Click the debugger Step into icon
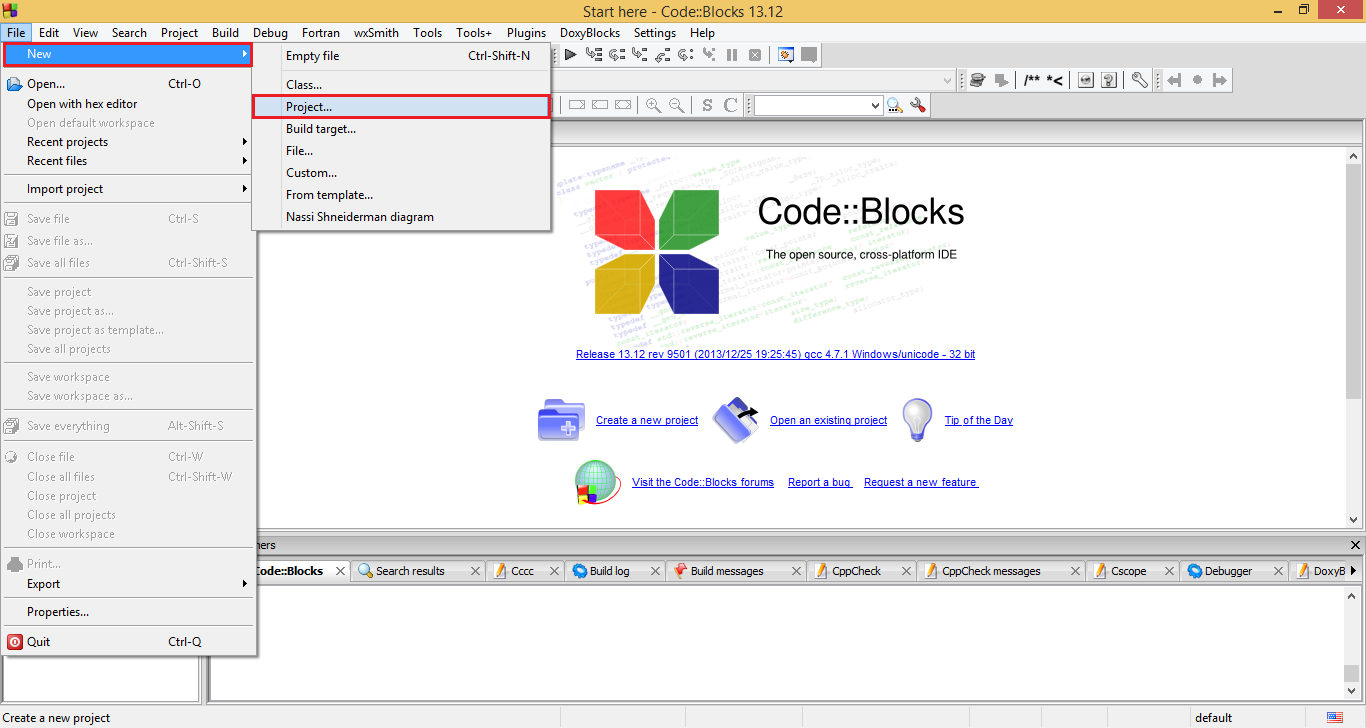The image size is (1366, 728). coord(640,55)
